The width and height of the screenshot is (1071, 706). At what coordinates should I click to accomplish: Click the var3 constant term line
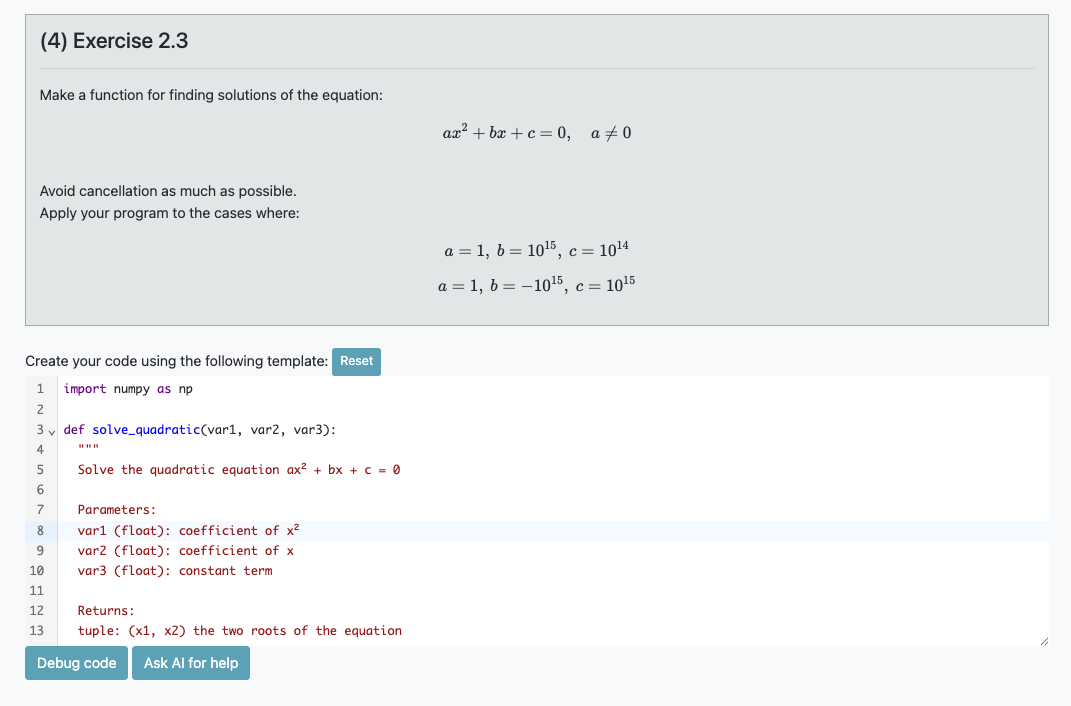[x=174, y=571]
